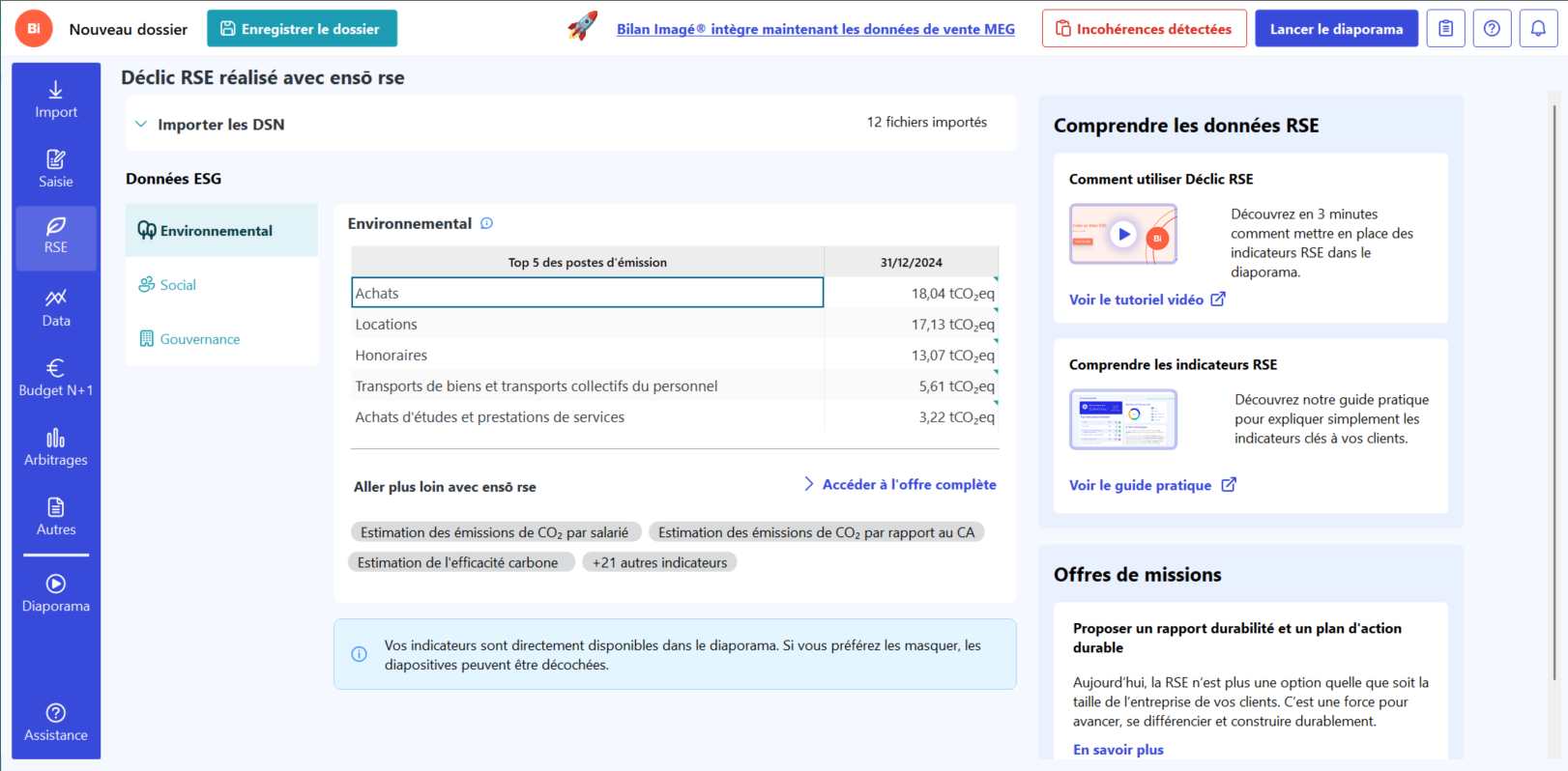Click Incohérences détectées button

point(1145,29)
